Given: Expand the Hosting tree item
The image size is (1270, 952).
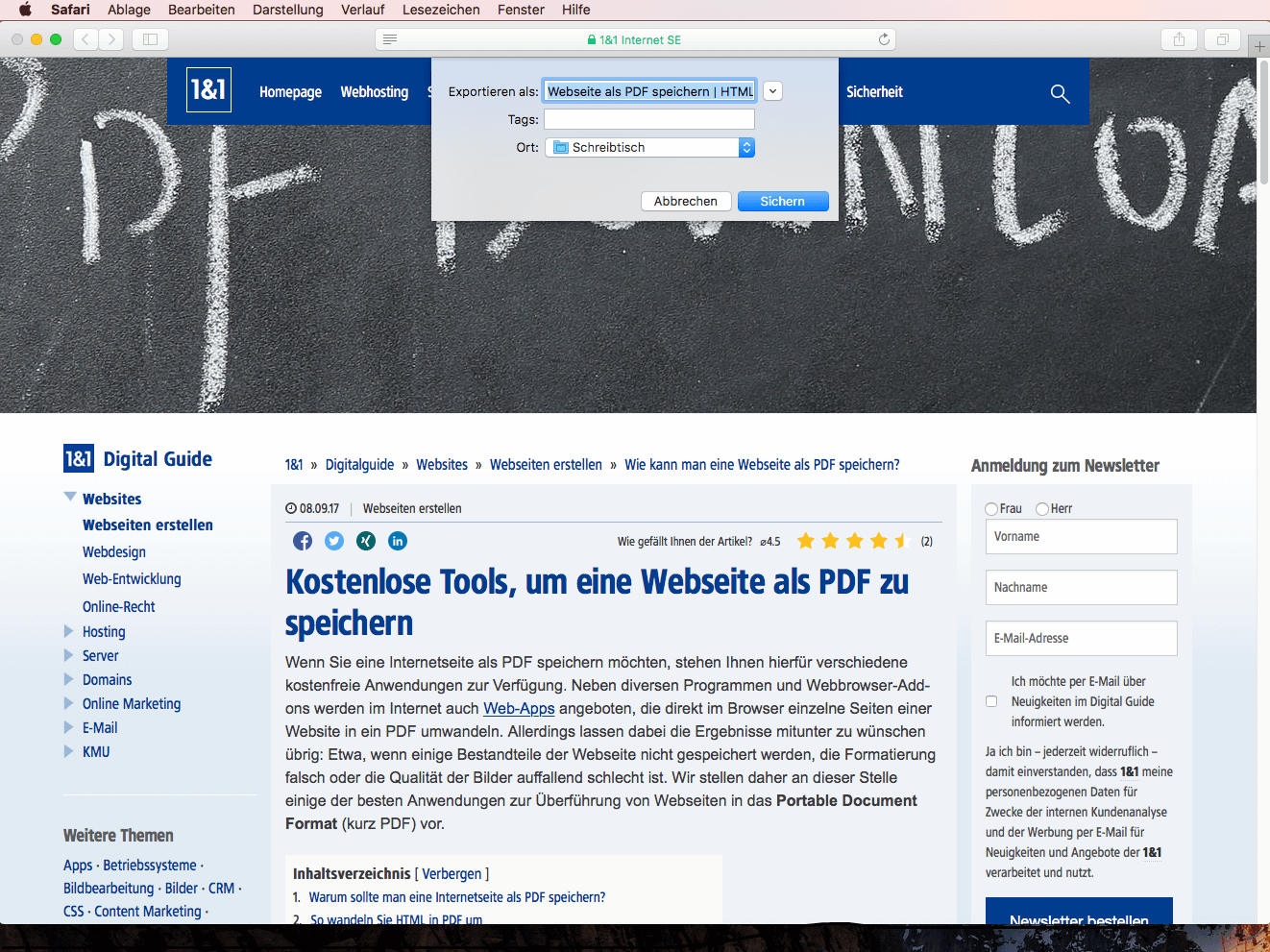Looking at the screenshot, I should click(x=69, y=631).
